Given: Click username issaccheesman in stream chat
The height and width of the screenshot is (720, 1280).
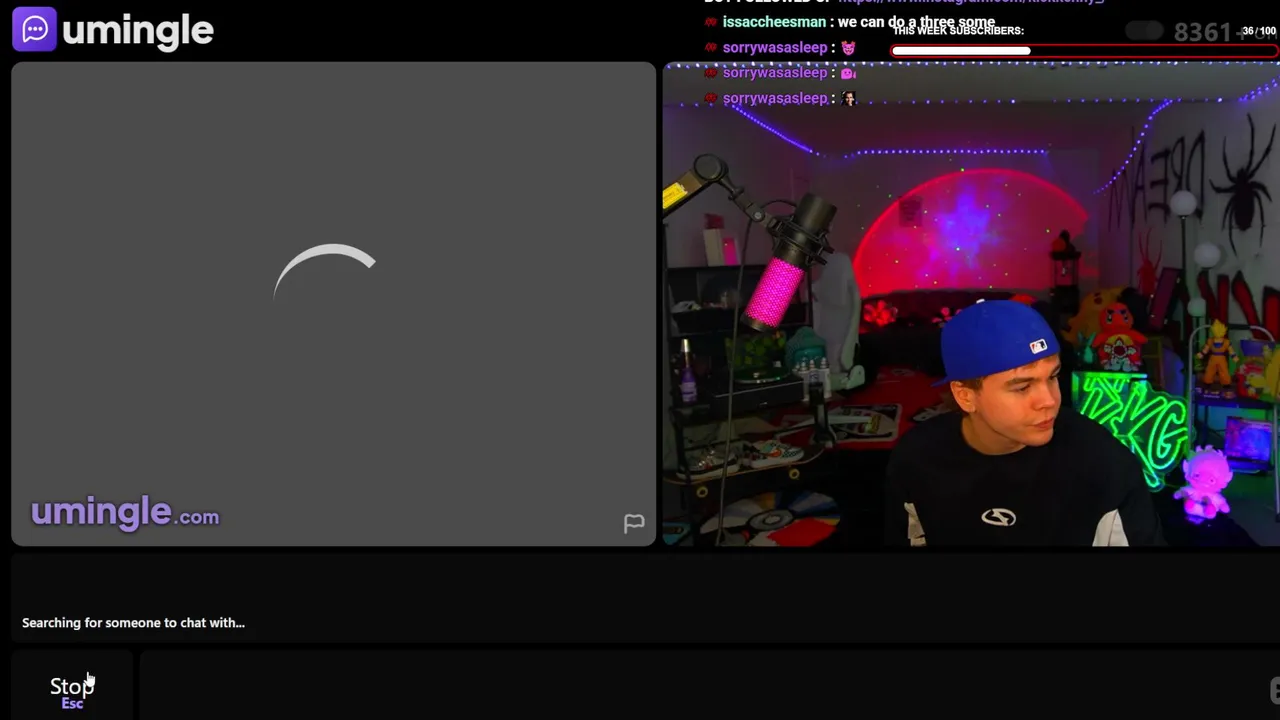Looking at the screenshot, I should coord(774,22).
